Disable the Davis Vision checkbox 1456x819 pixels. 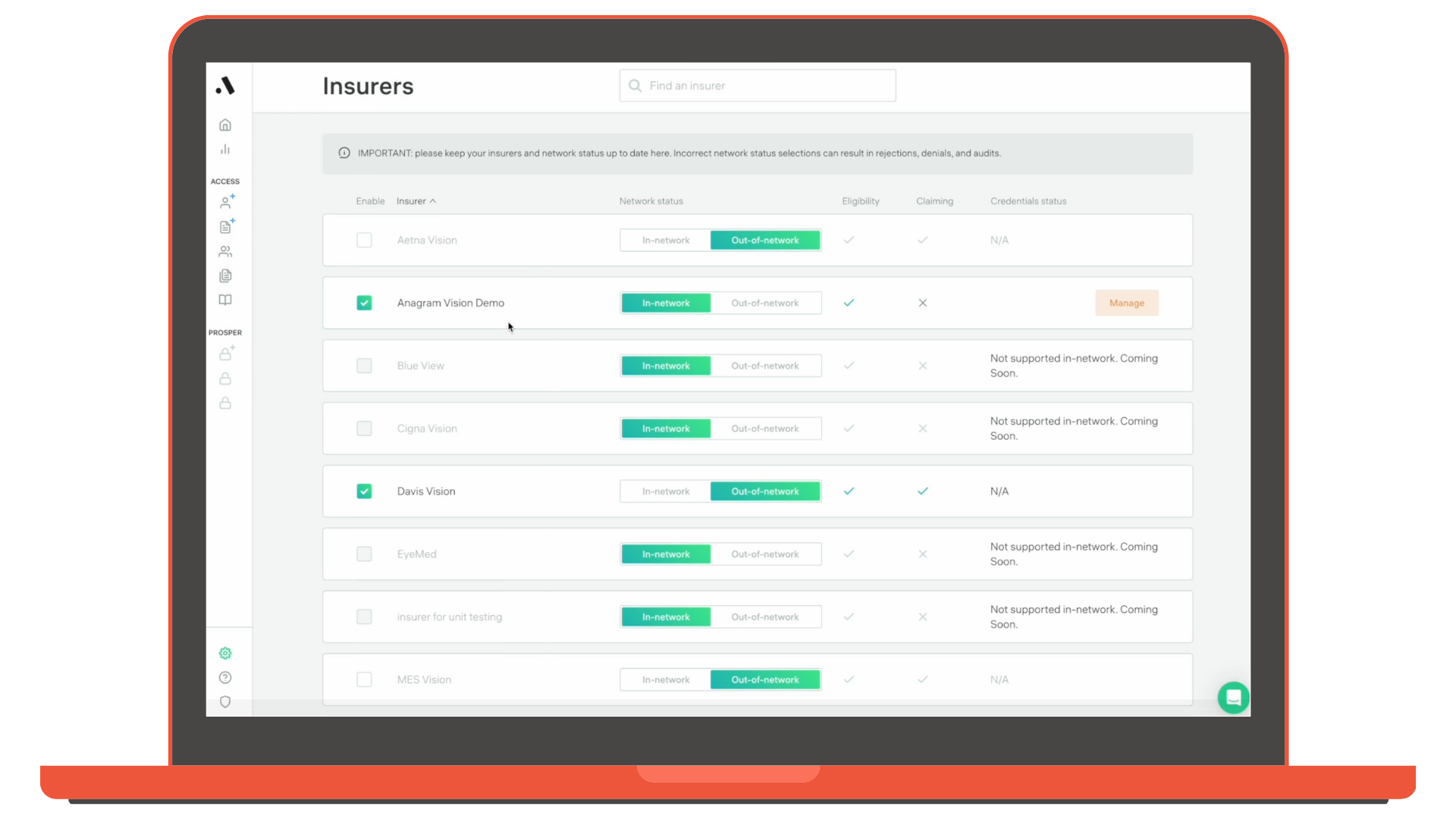click(364, 491)
